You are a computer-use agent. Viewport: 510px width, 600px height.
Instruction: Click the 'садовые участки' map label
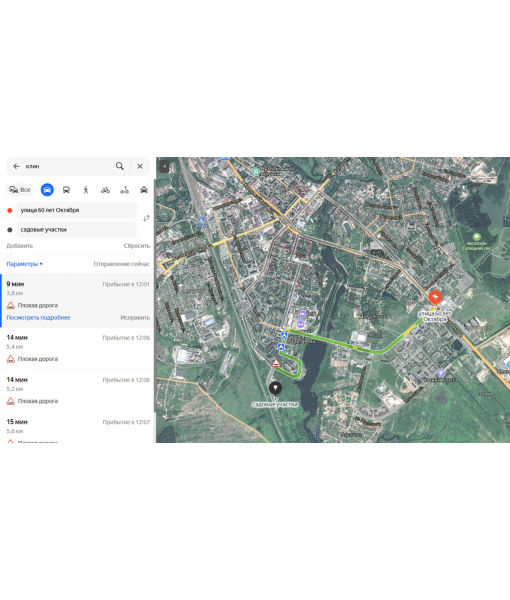[x=275, y=404]
